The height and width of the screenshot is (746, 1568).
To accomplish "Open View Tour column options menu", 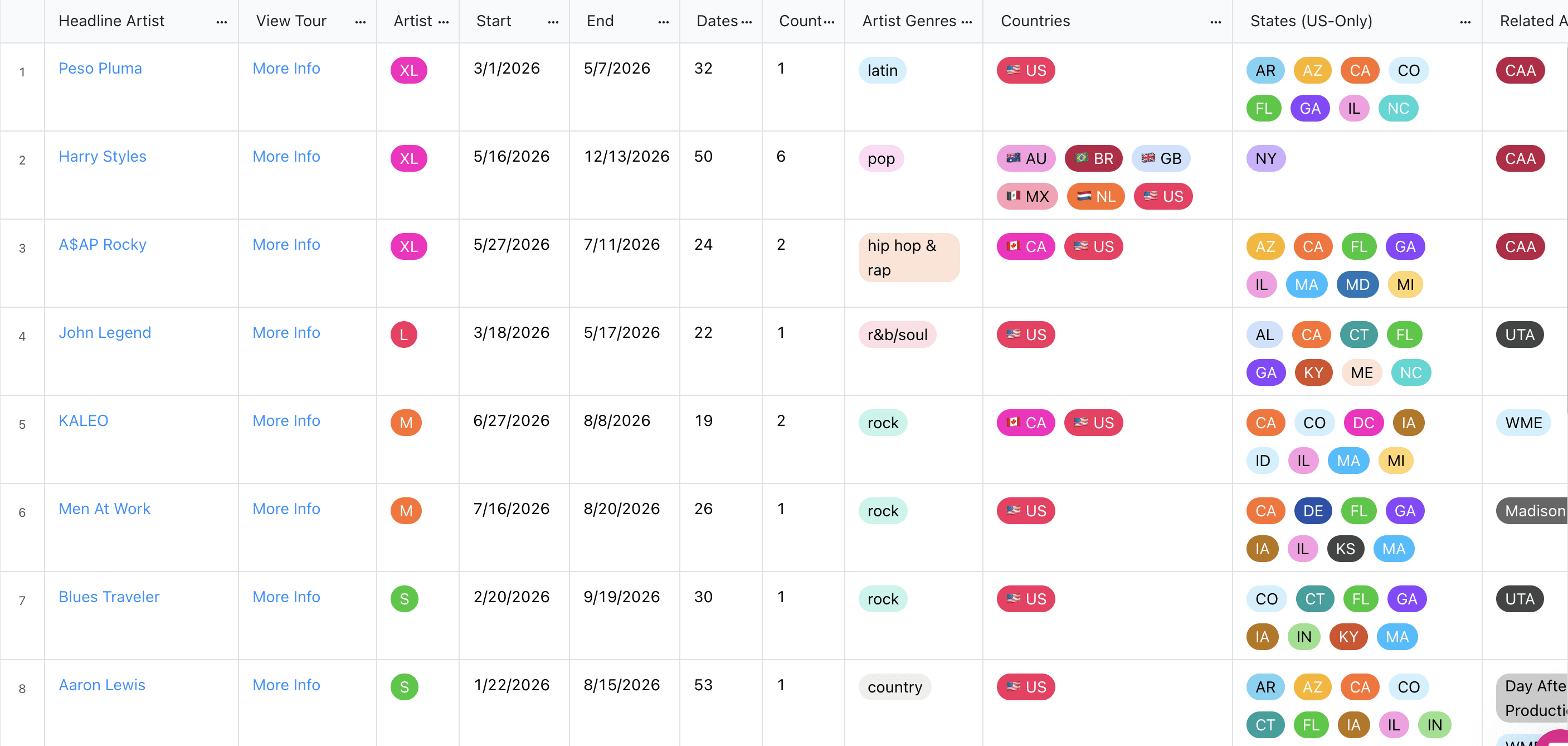I will coord(361,22).
